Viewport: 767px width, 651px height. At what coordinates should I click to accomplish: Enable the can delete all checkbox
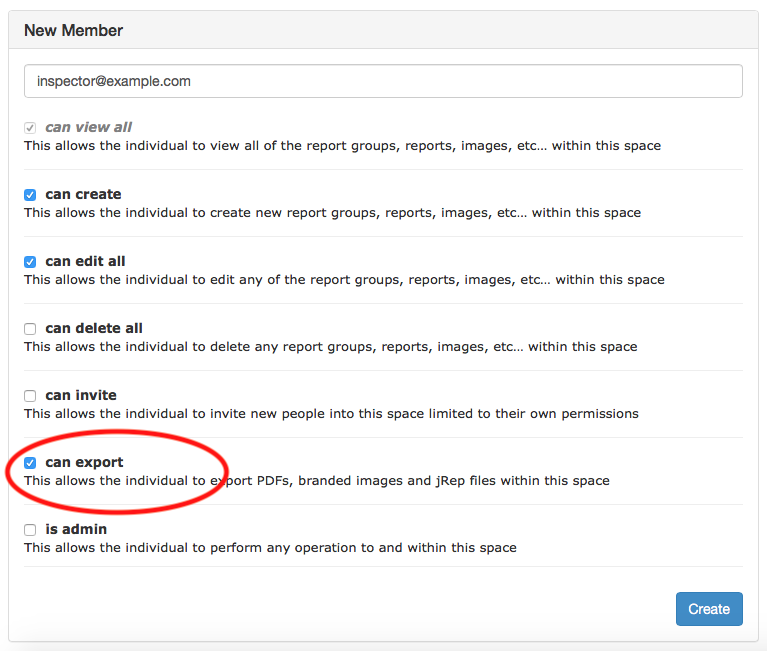tap(30, 329)
